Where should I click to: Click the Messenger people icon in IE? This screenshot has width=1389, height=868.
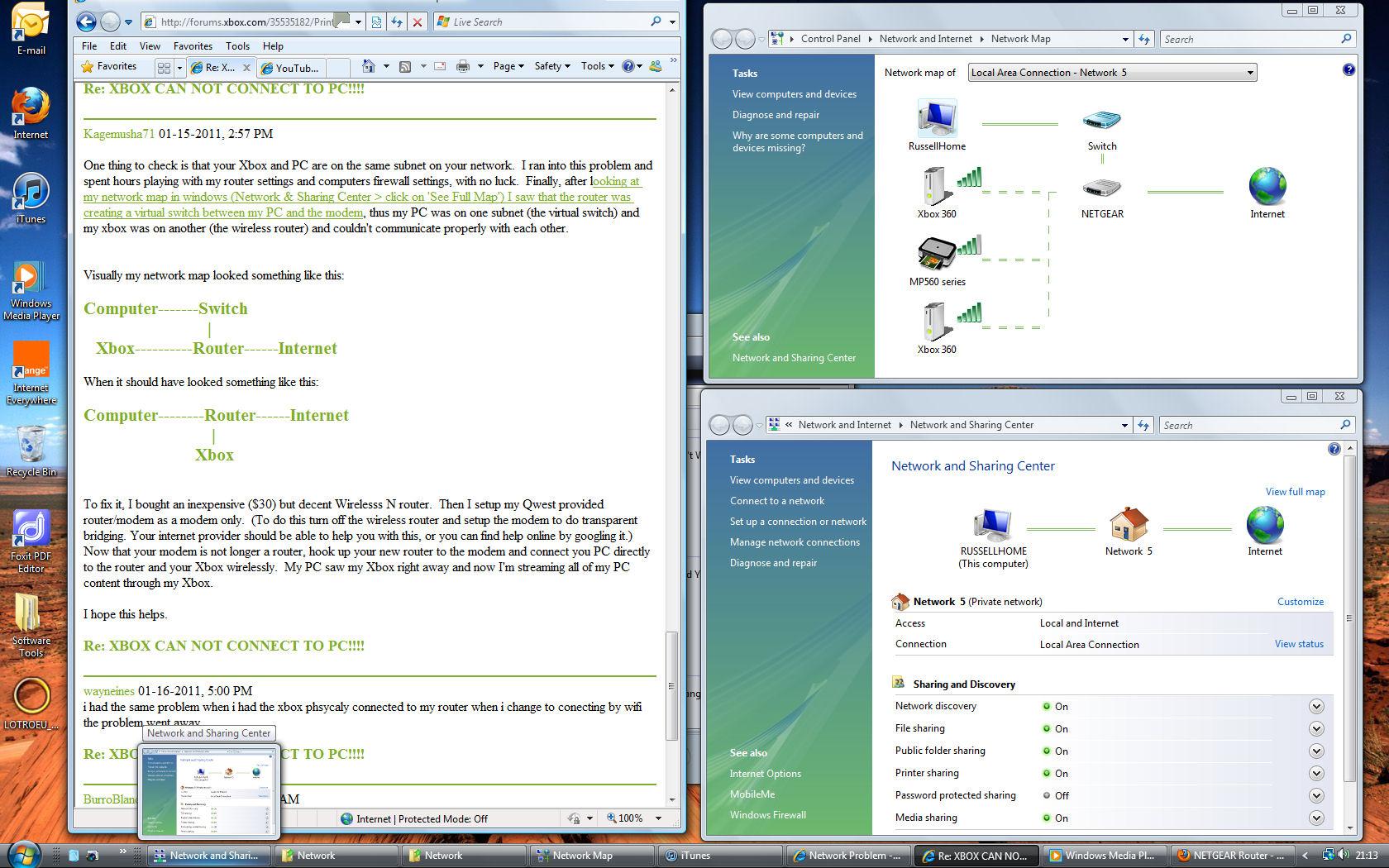point(656,66)
